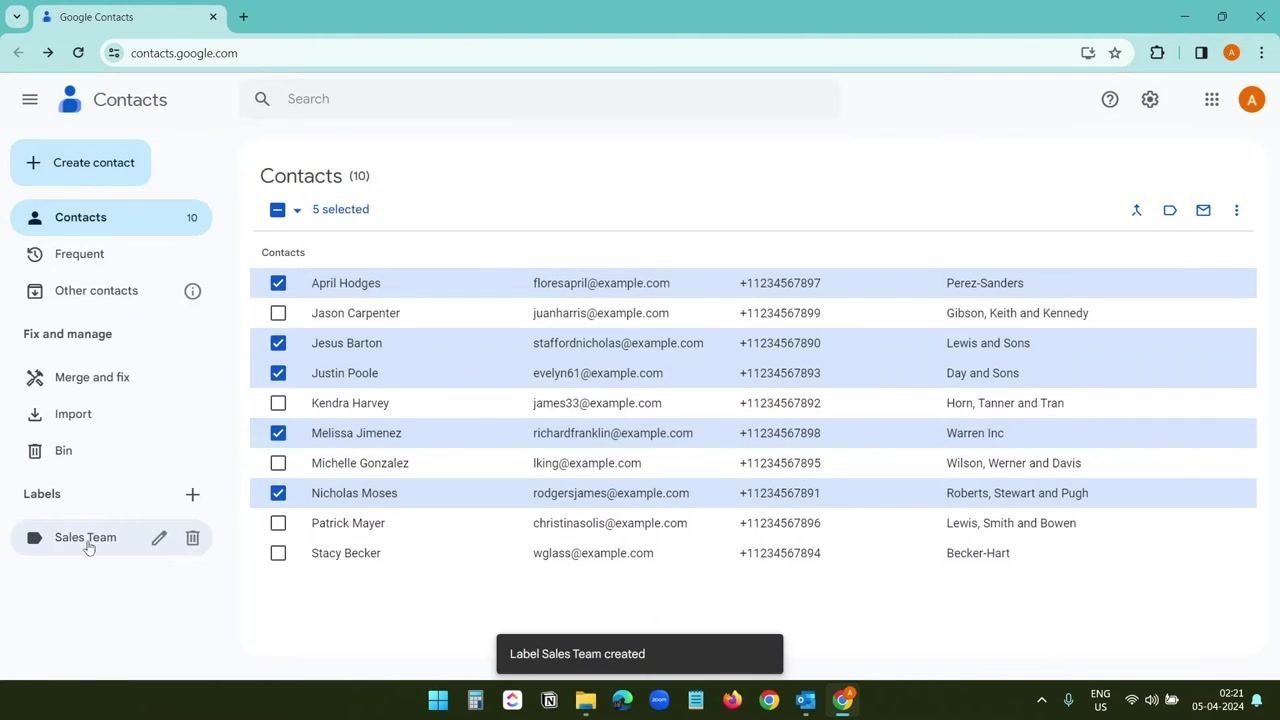The image size is (1280, 720).
Task: Uncheck the Justin Poole checkbox
Action: tap(278, 373)
